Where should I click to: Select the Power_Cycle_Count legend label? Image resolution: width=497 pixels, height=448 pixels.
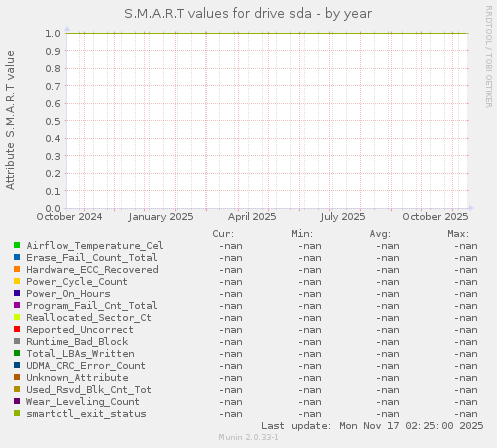click(77, 282)
